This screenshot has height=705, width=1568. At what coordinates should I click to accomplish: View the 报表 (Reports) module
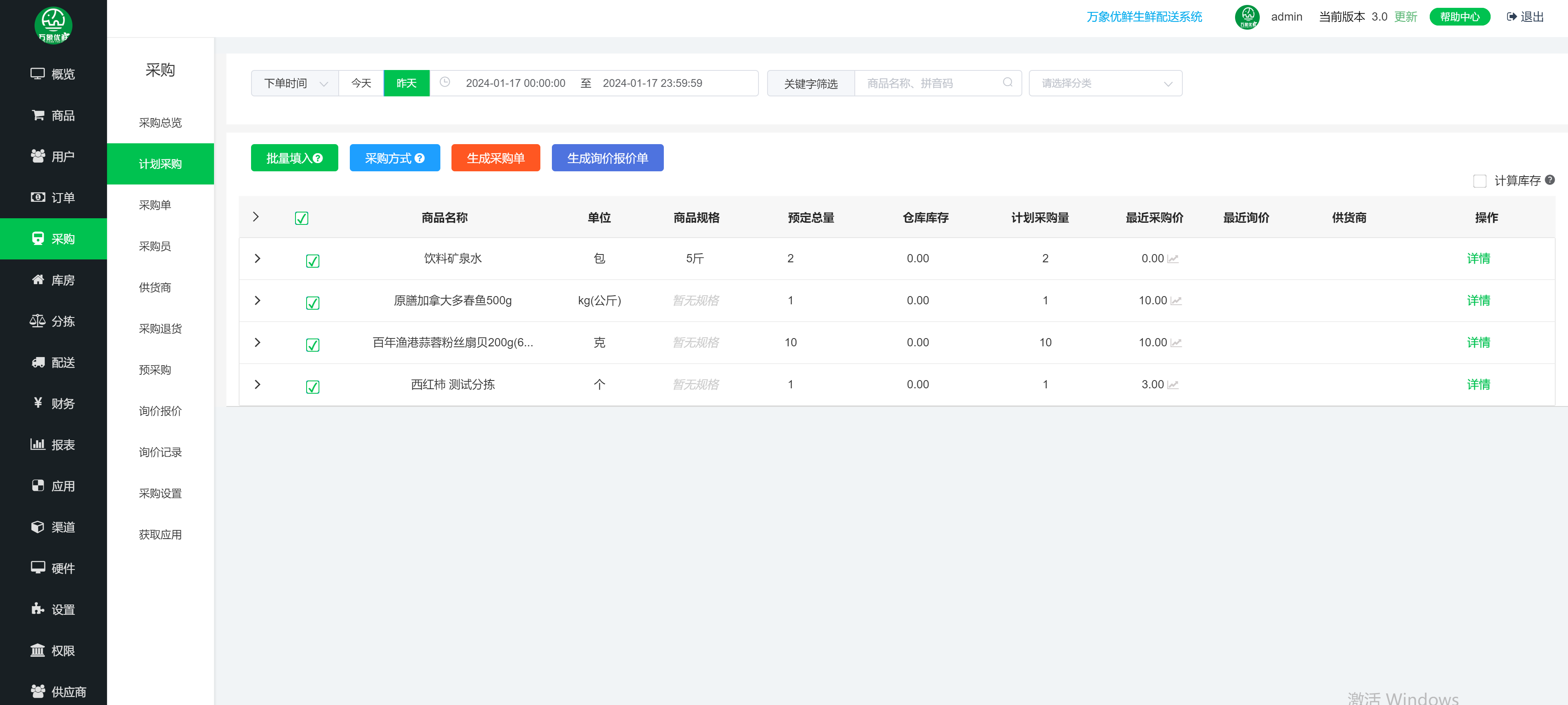(x=54, y=444)
